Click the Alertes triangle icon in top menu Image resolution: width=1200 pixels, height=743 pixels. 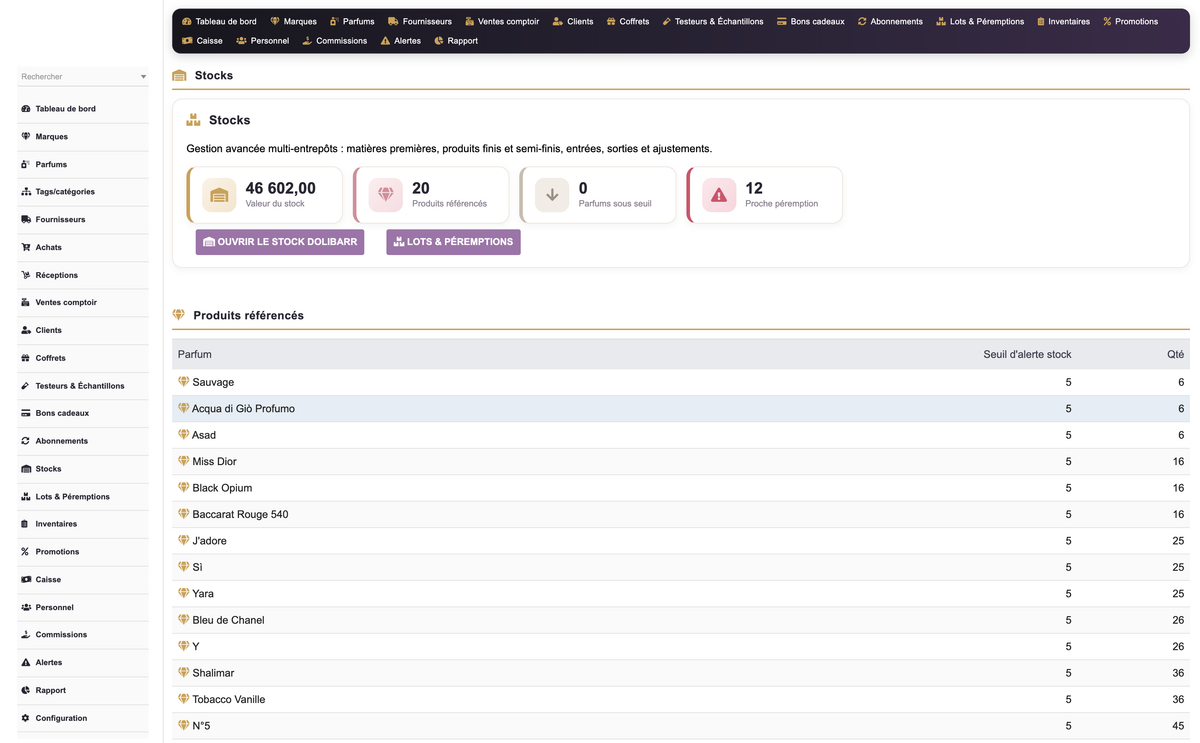click(386, 41)
